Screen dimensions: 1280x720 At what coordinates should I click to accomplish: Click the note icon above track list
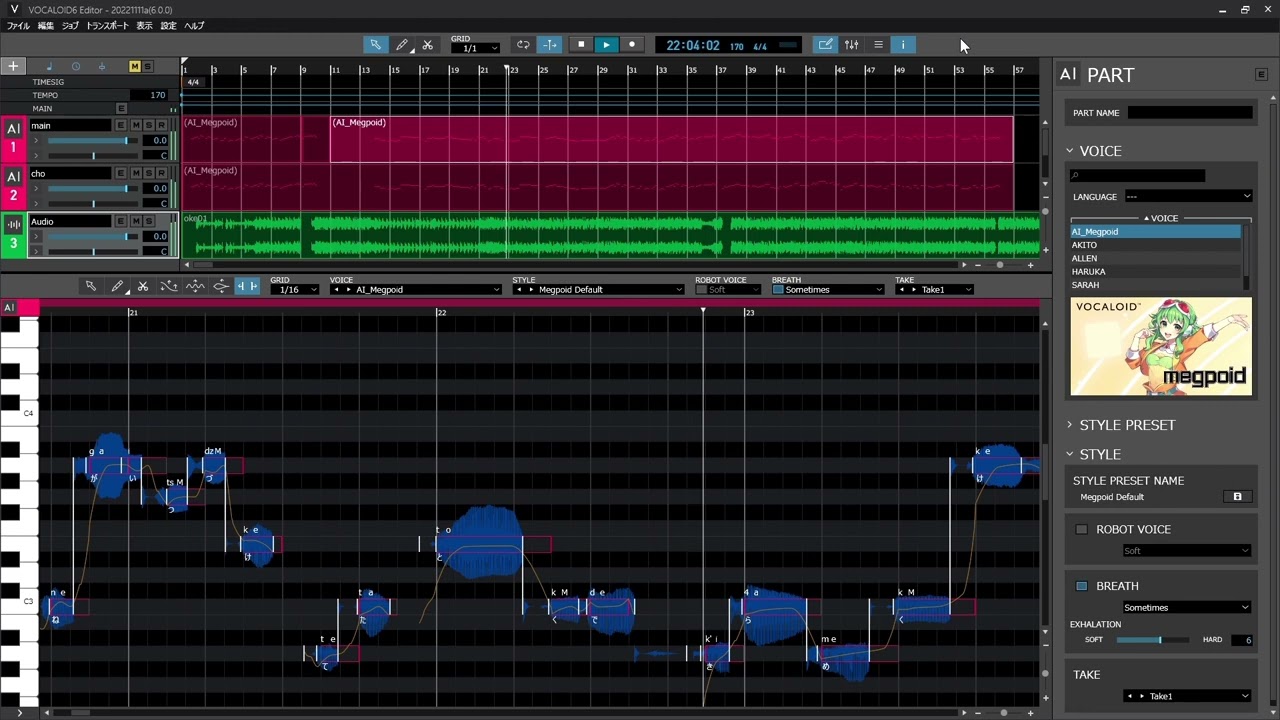48,67
